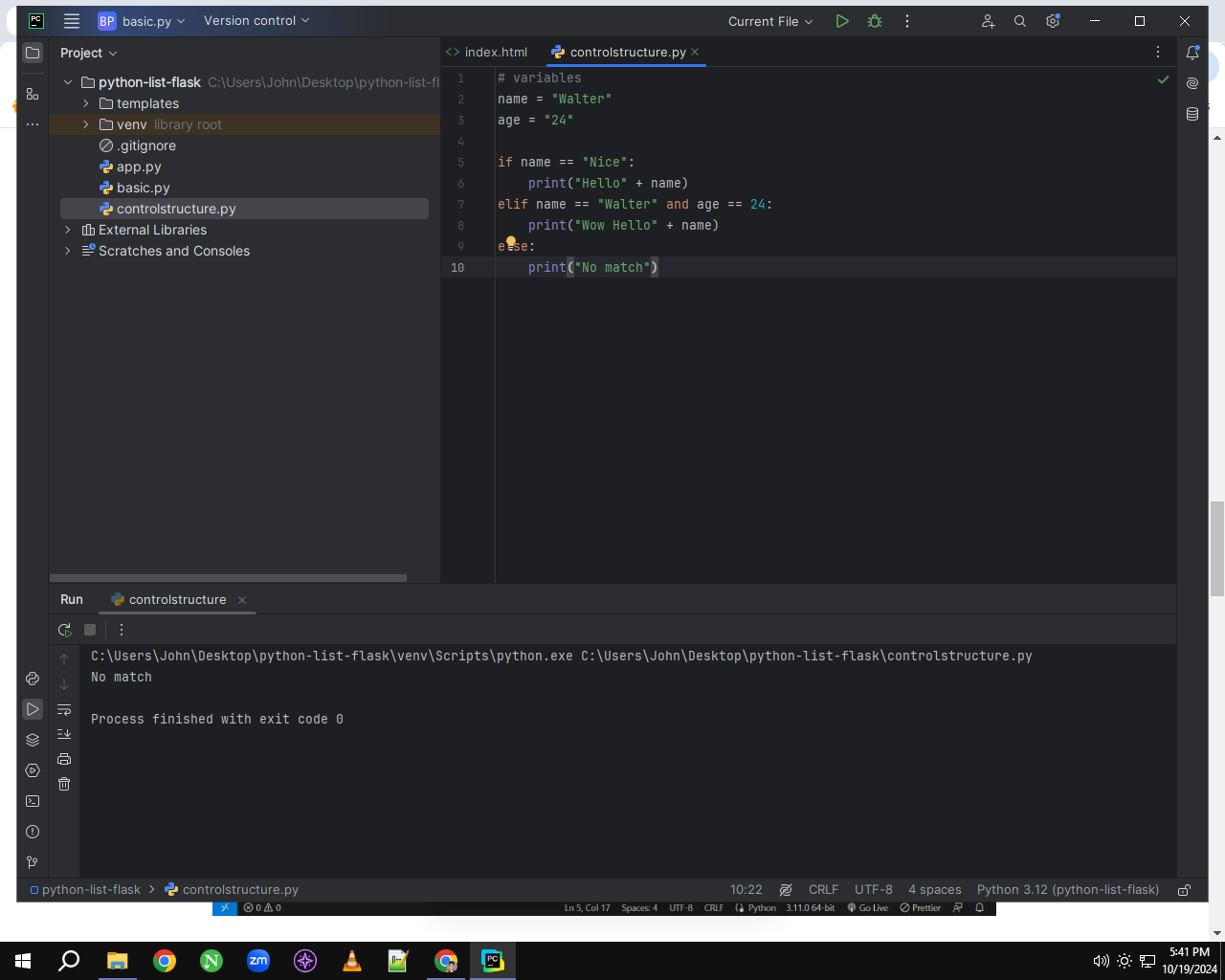Open the Version control menu
This screenshot has width=1225, height=980.
point(256,20)
